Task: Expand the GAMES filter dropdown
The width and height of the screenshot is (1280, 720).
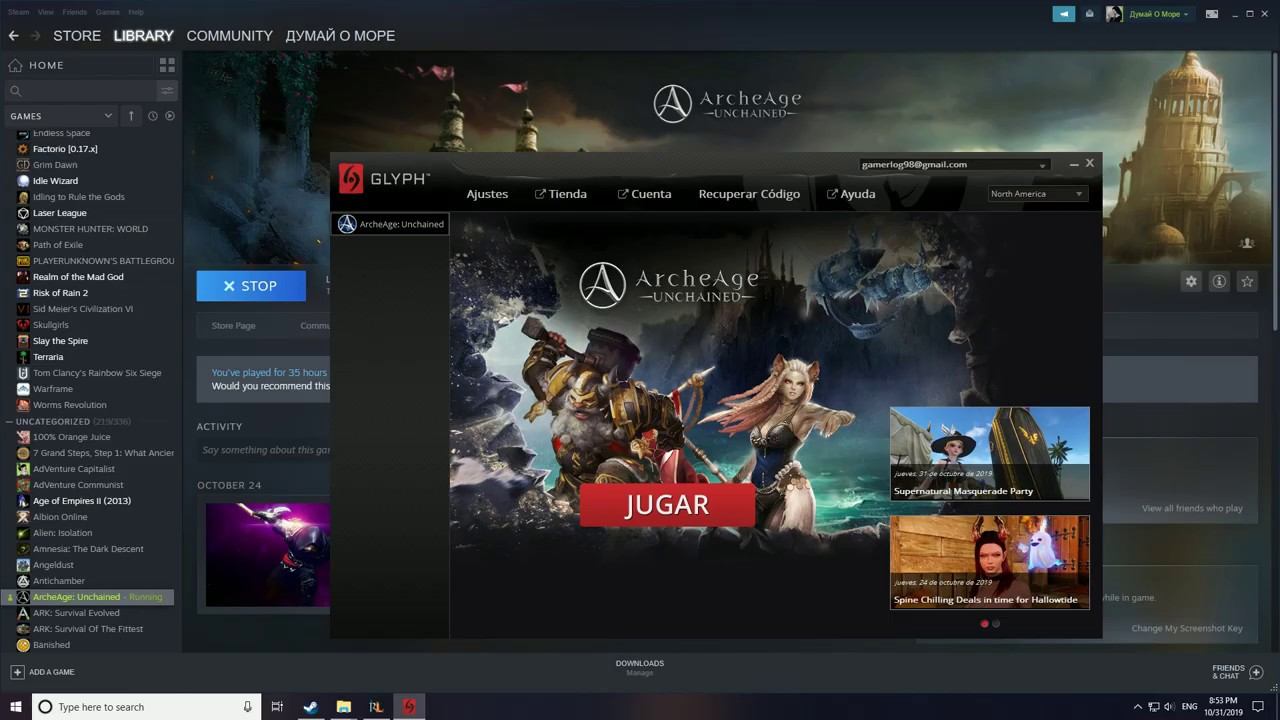Action: click(61, 116)
